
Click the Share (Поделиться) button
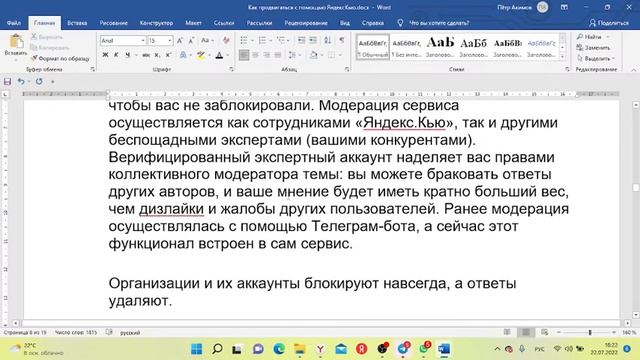(x=609, y=23)
